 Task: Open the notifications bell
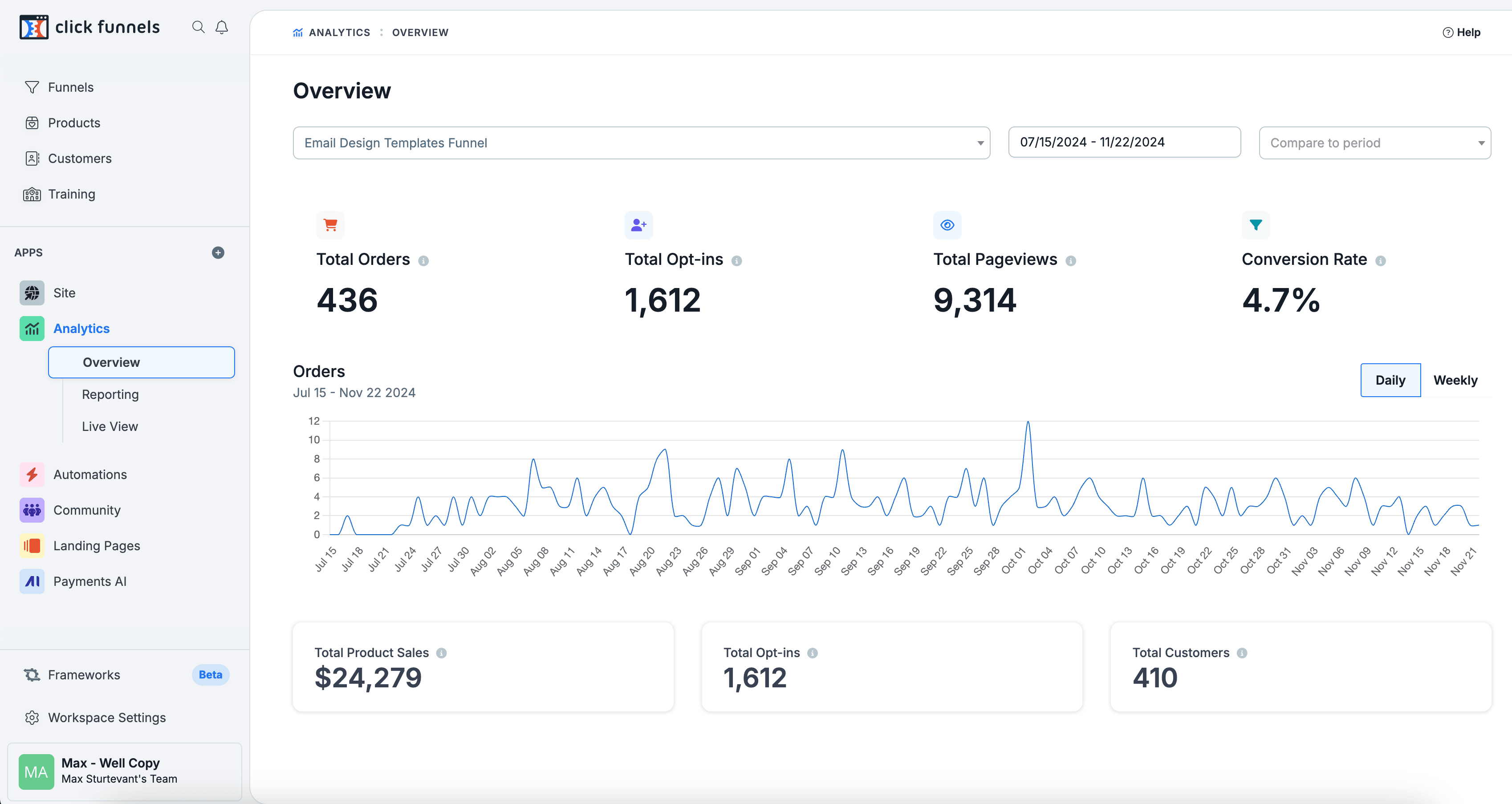(221, 27)
